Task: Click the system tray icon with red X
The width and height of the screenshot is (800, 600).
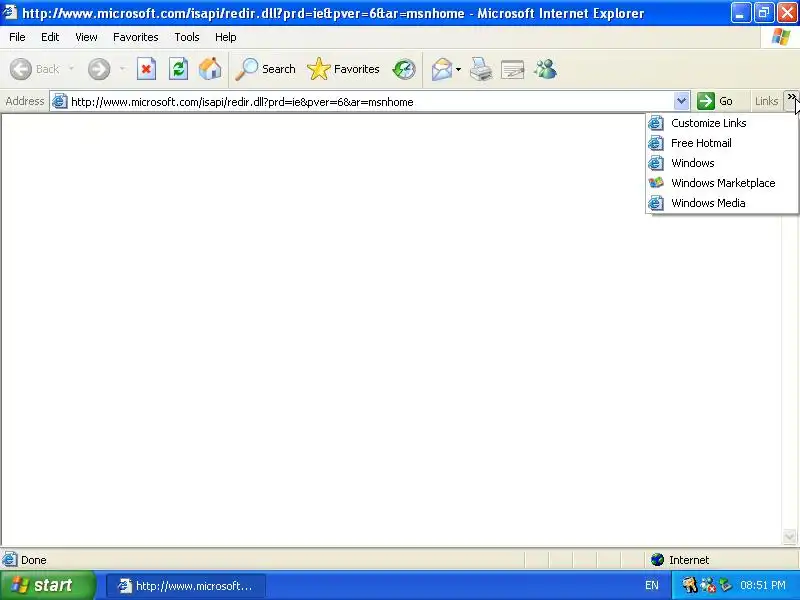Action: [708, 585]
